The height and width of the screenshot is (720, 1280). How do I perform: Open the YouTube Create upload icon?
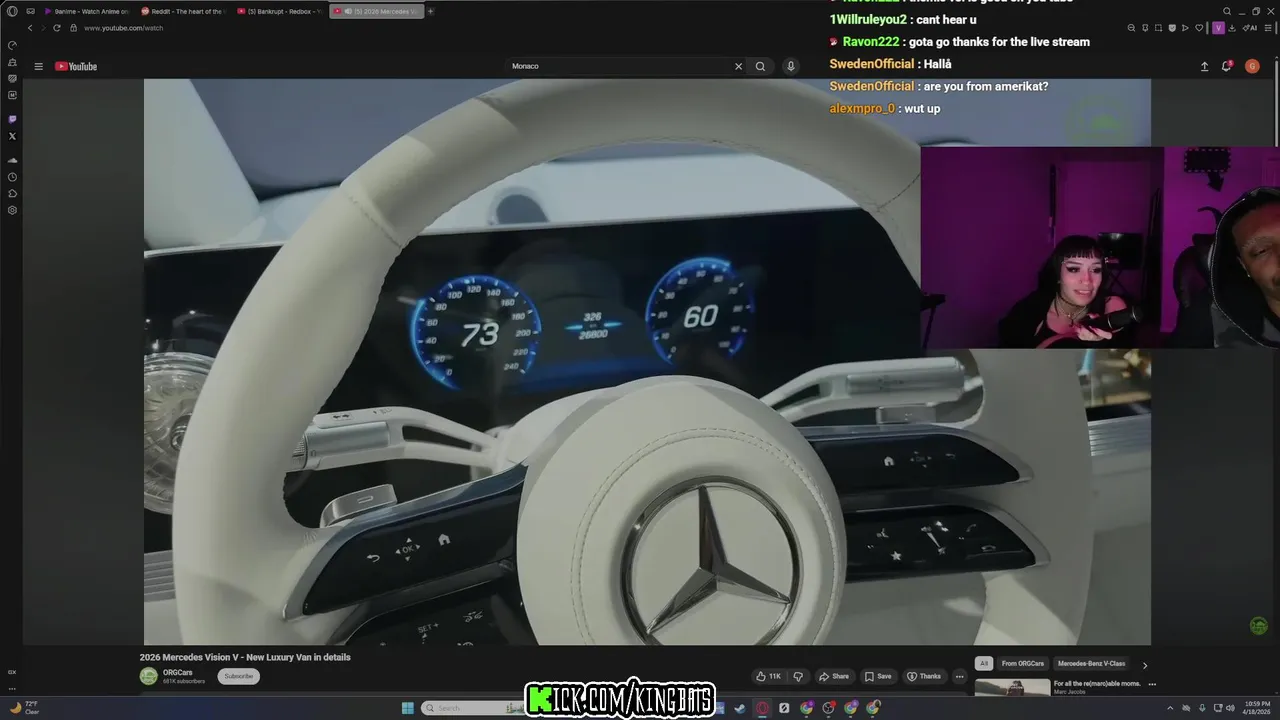[1204, 66]
